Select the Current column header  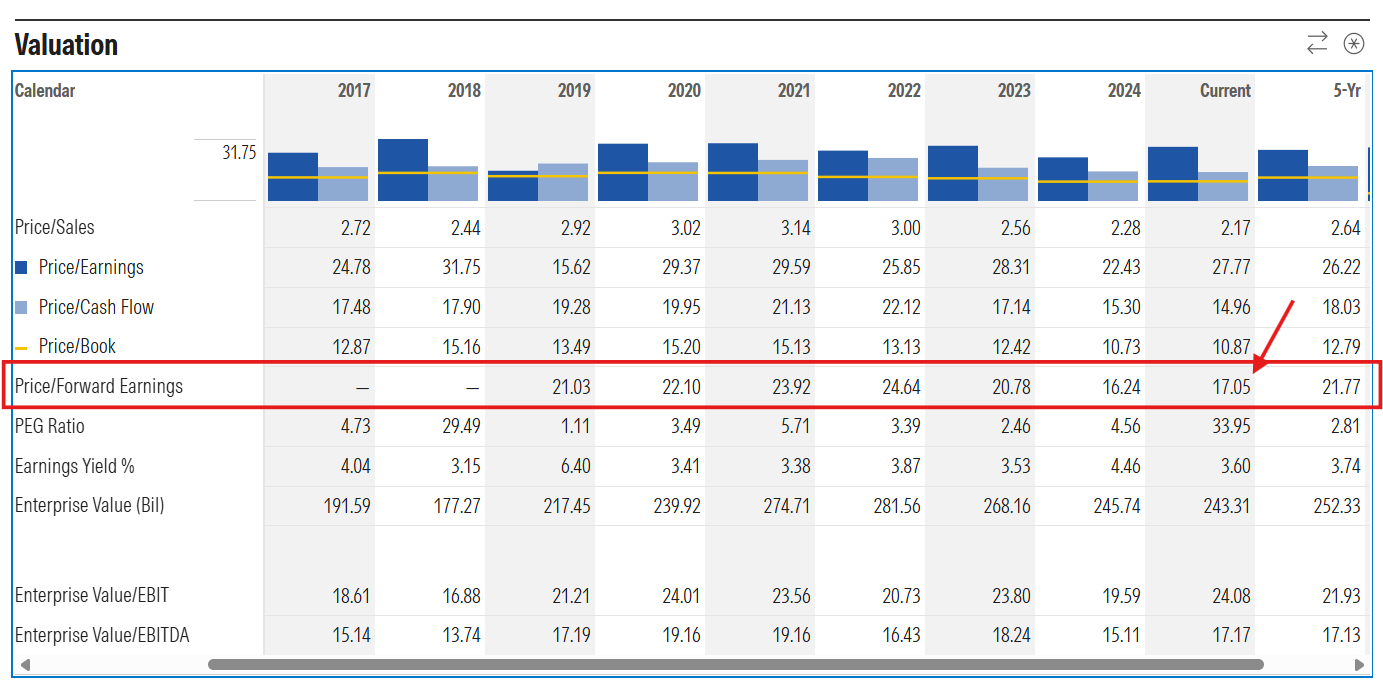1225,91
